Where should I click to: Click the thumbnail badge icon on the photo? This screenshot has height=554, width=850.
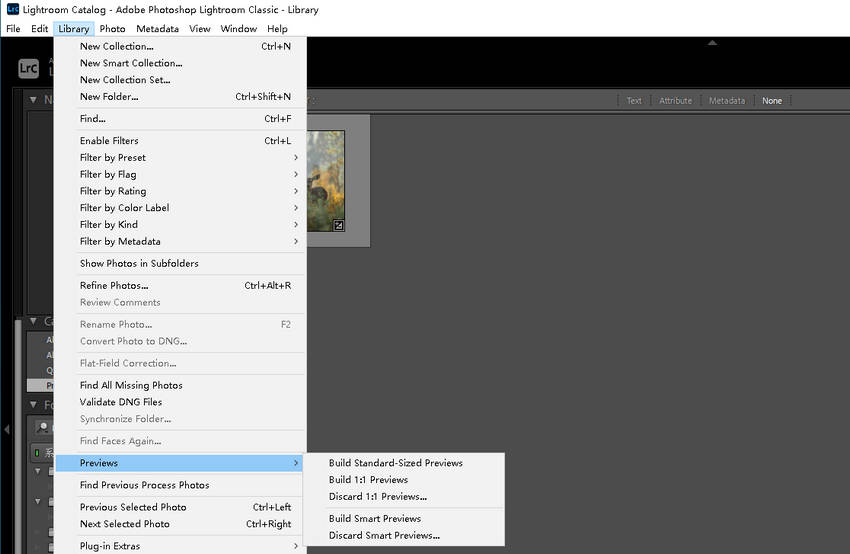point(339,226)
